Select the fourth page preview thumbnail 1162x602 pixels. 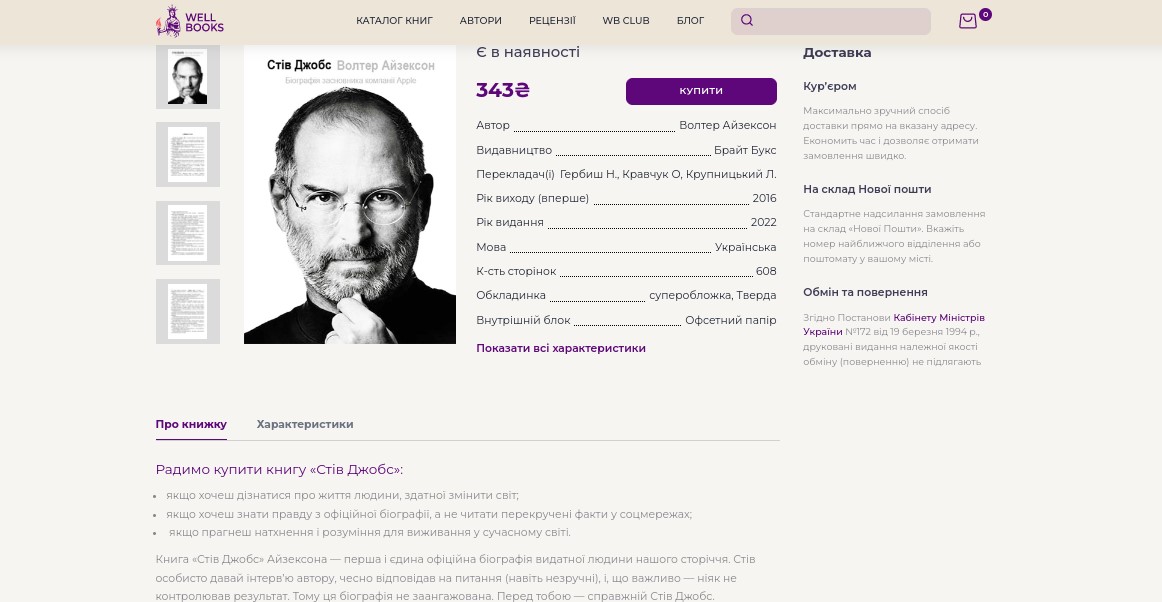pos(187,311)
